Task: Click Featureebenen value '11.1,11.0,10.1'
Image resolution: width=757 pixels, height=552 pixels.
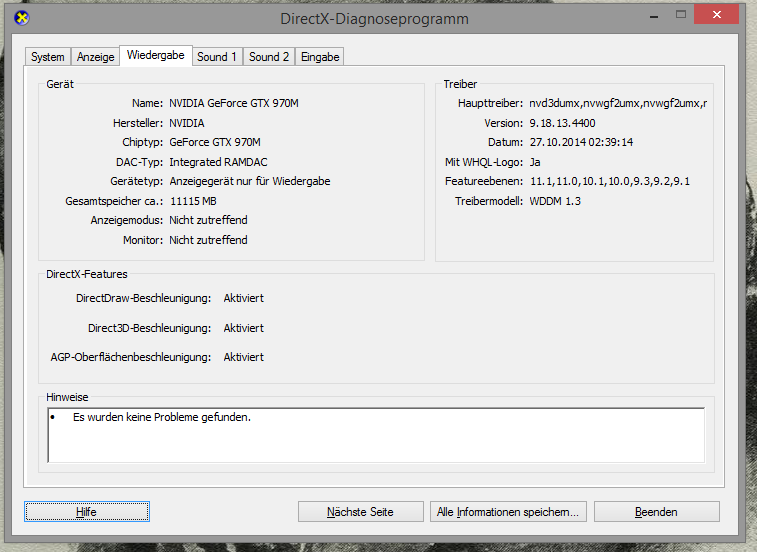Action: tap(610, 182)
